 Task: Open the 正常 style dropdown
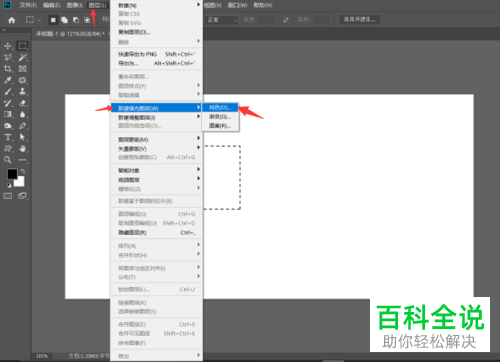click(x=221, y=20)
